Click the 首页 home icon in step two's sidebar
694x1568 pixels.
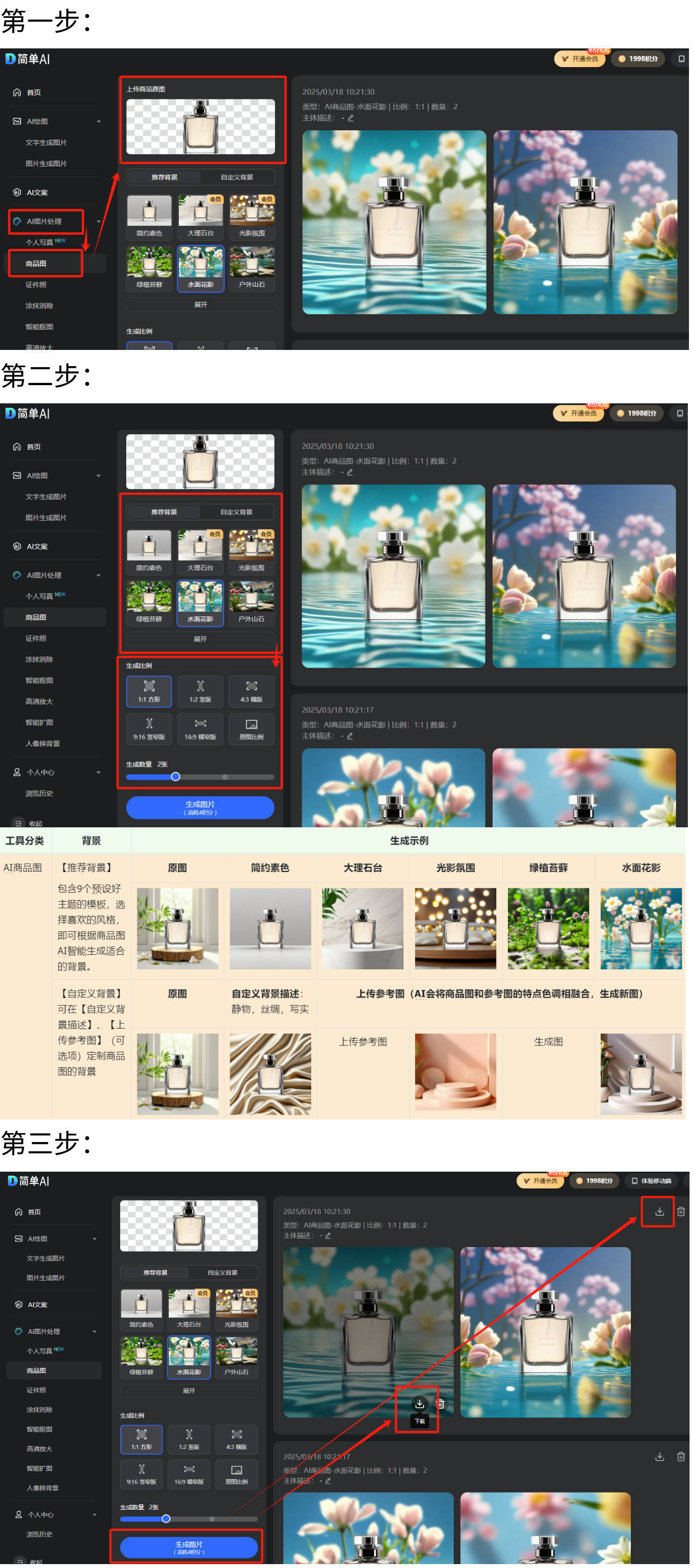17,447
